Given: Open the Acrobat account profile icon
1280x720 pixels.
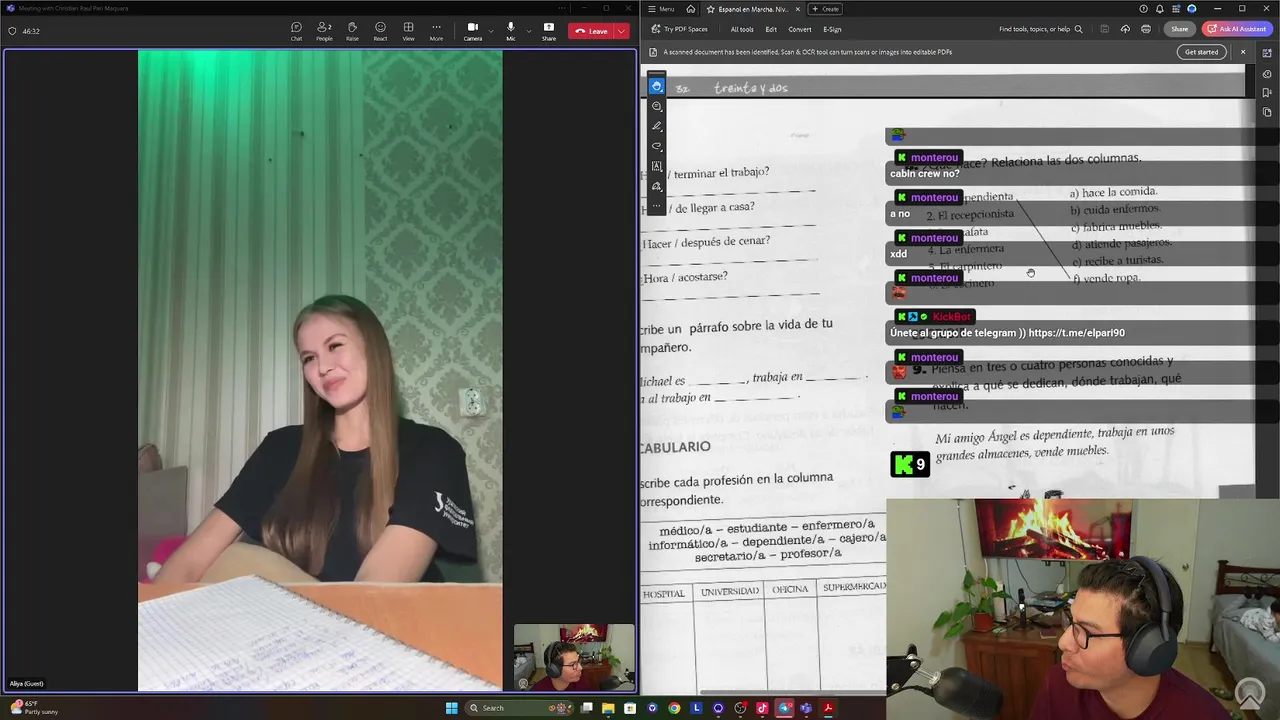Looking at the screenshot, I should [x=1191, y=9].
